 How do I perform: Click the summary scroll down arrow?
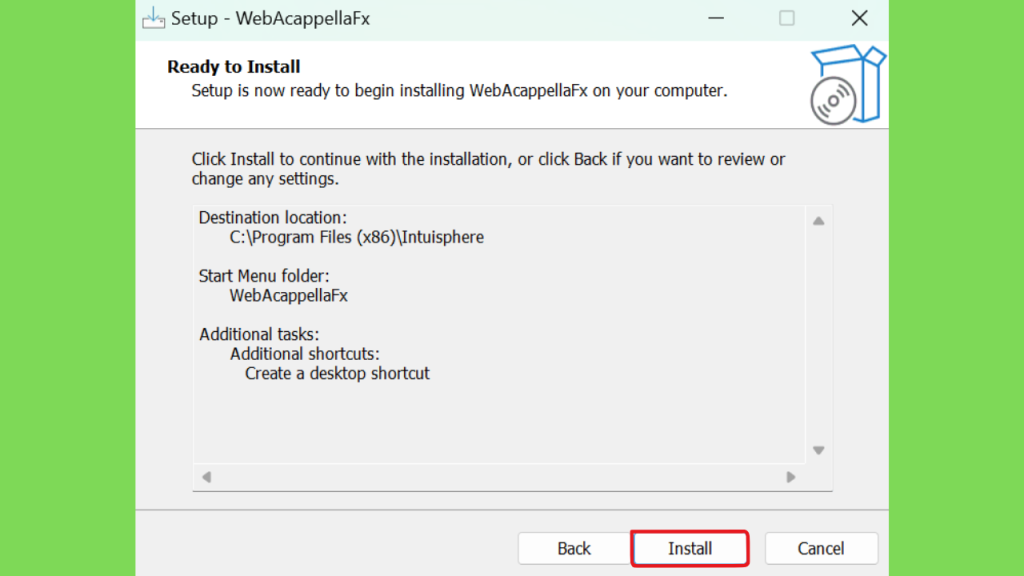coord(818,450)
